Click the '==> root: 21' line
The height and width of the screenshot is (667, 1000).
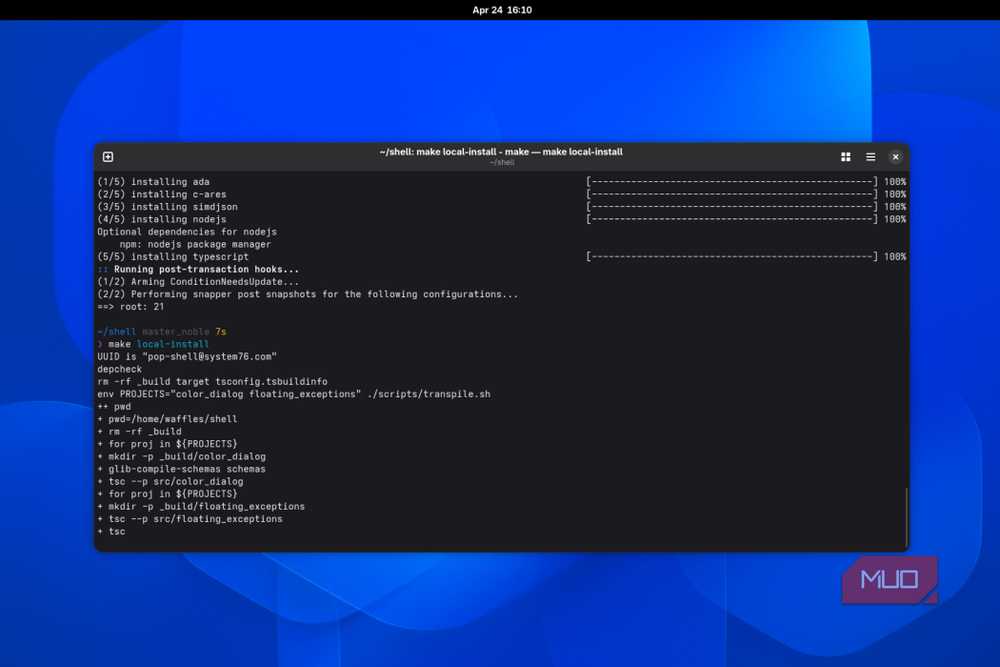[131, 307]
